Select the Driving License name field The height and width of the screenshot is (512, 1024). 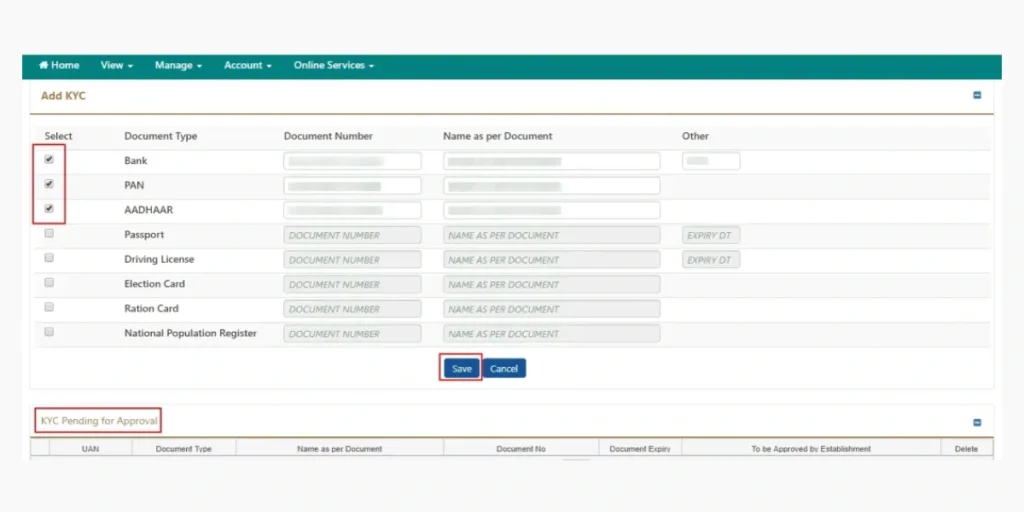pyautogui.click(x=552, y=260)
